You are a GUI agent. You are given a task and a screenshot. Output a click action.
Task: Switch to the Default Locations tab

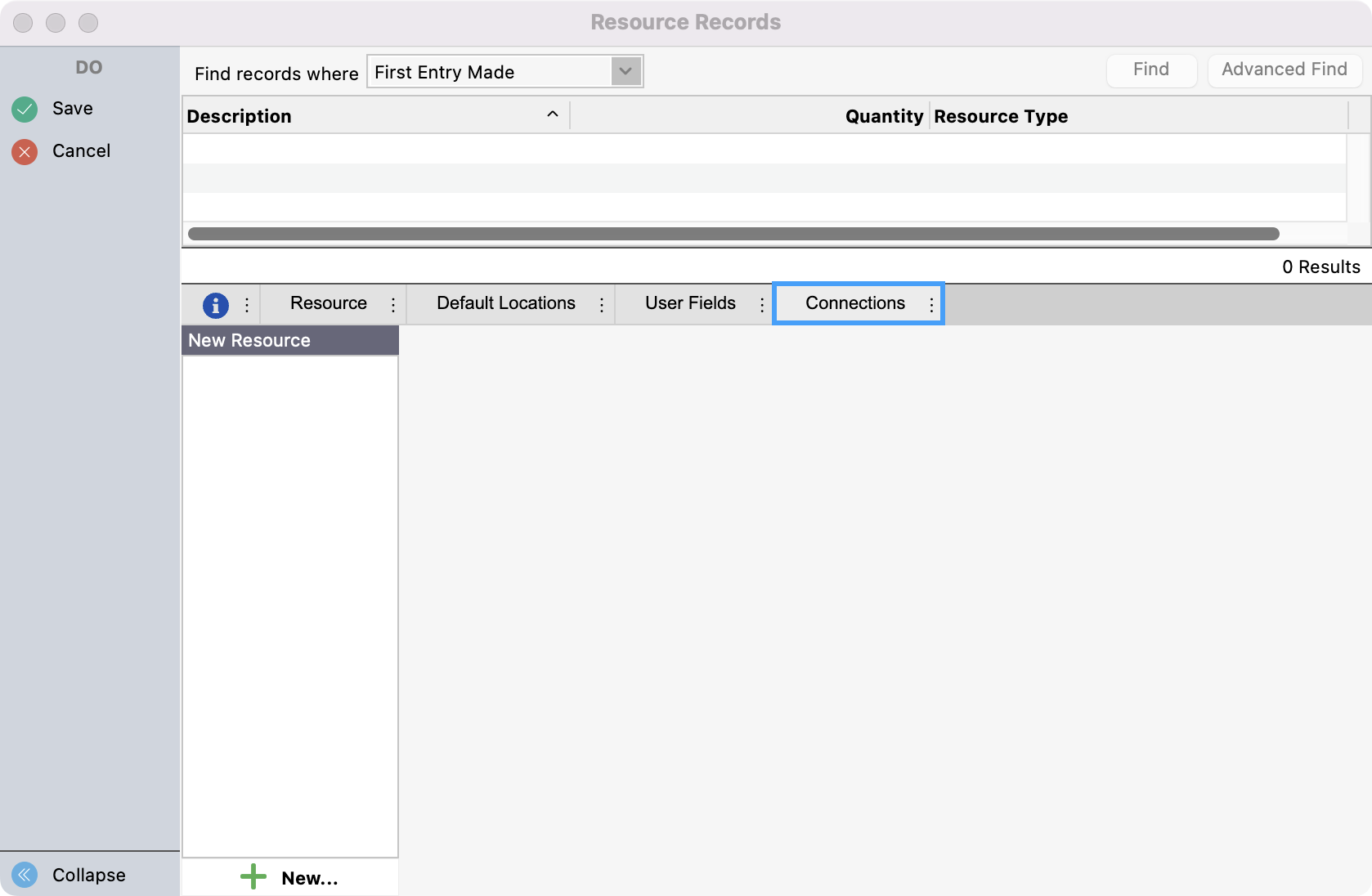(x=505, y=303)
